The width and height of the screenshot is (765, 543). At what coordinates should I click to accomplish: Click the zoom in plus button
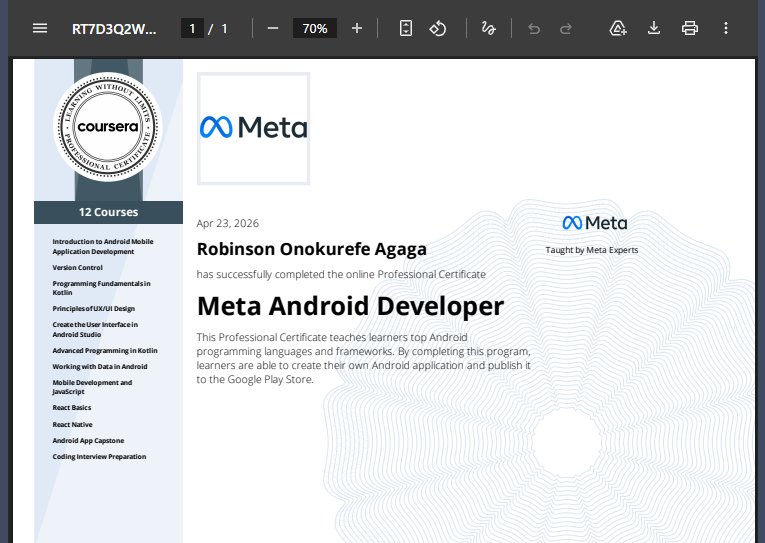coord(357,28)
